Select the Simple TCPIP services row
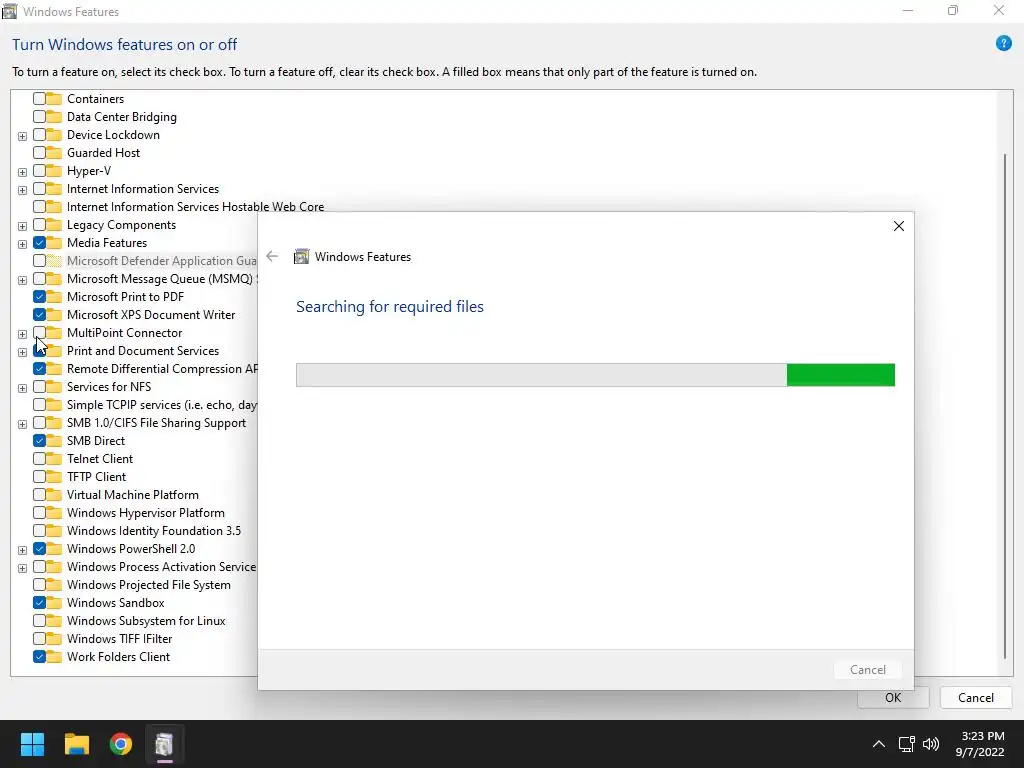 pyautogui.click(x=161, y=405)
